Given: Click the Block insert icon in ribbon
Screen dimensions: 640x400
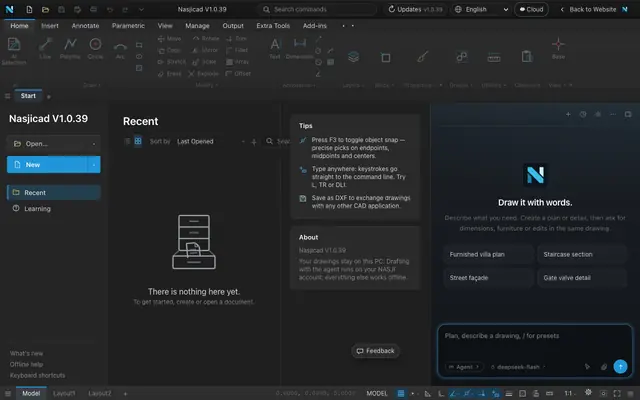Looking at the screenshot, I should pos(385,57).
